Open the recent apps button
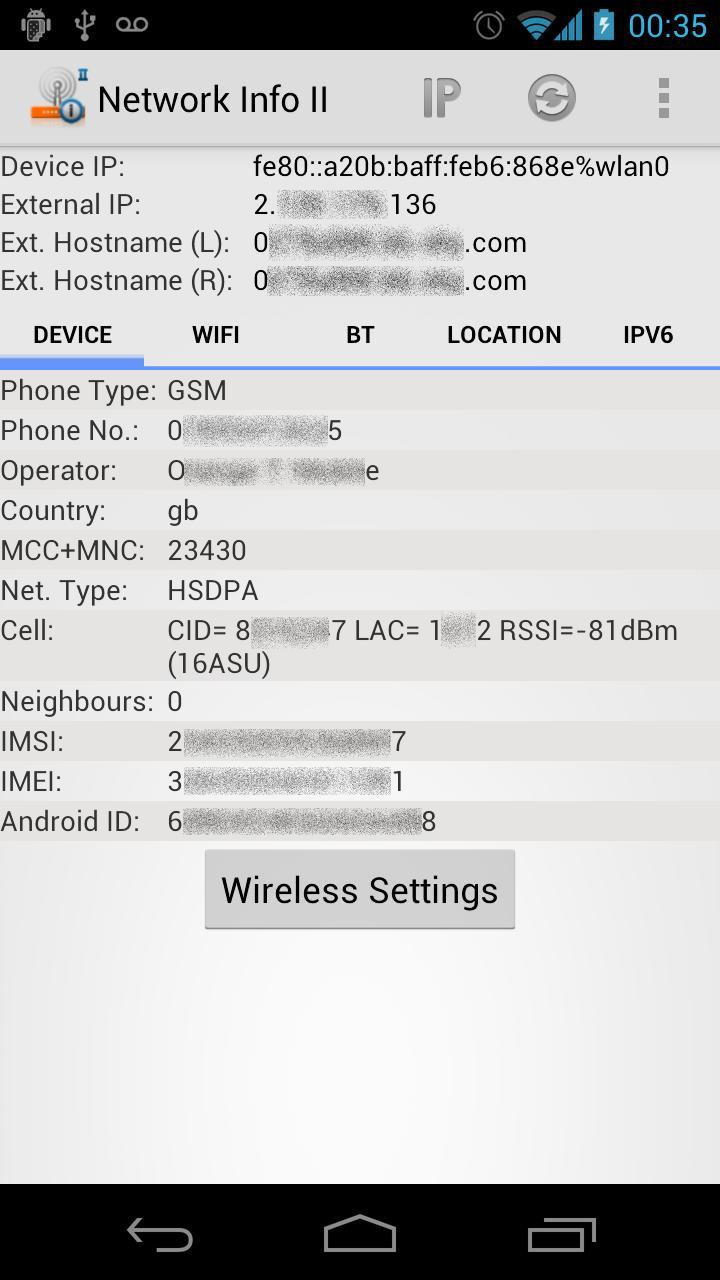 561,1234
